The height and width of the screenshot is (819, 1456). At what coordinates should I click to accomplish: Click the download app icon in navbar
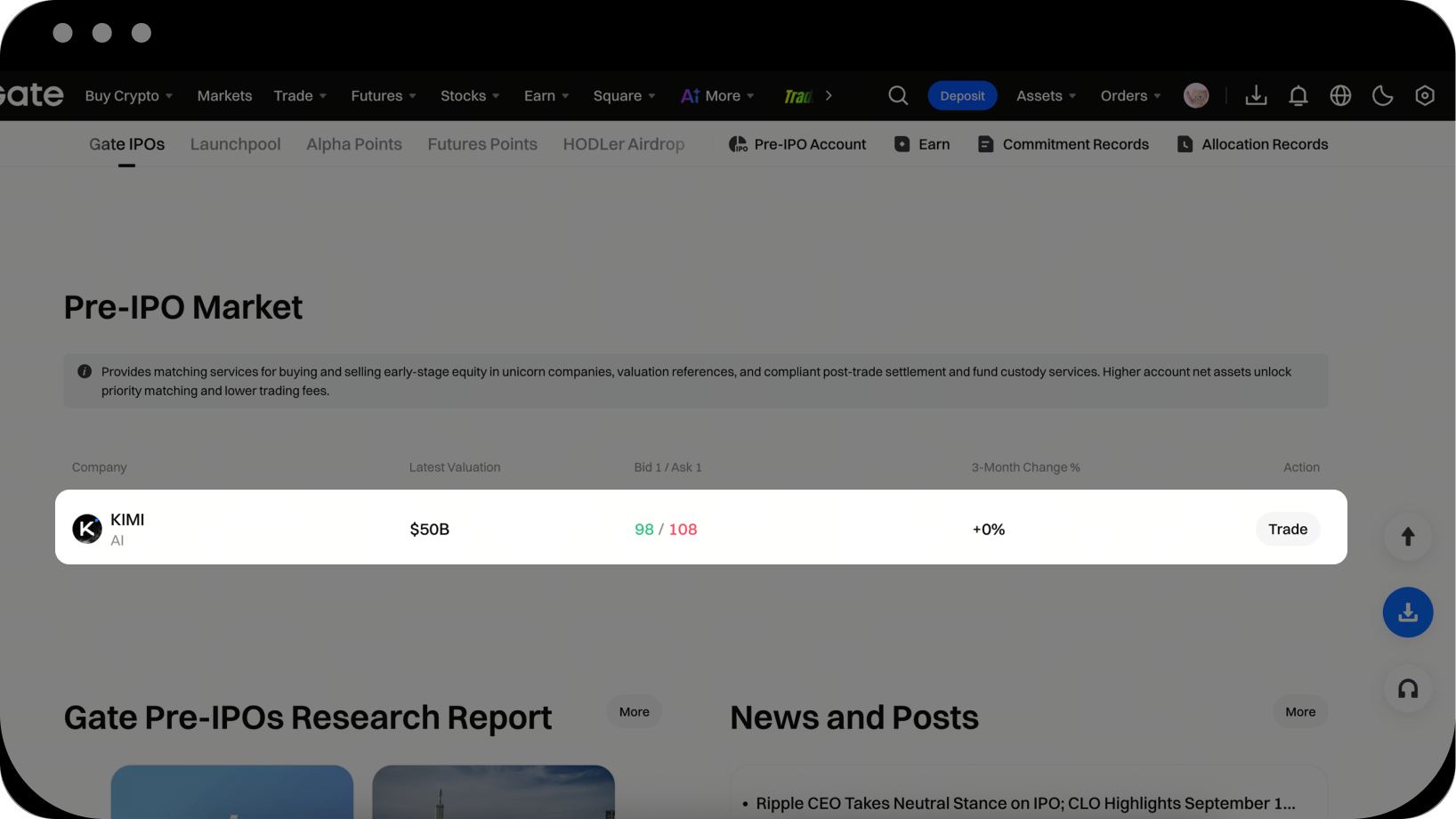1256,95
